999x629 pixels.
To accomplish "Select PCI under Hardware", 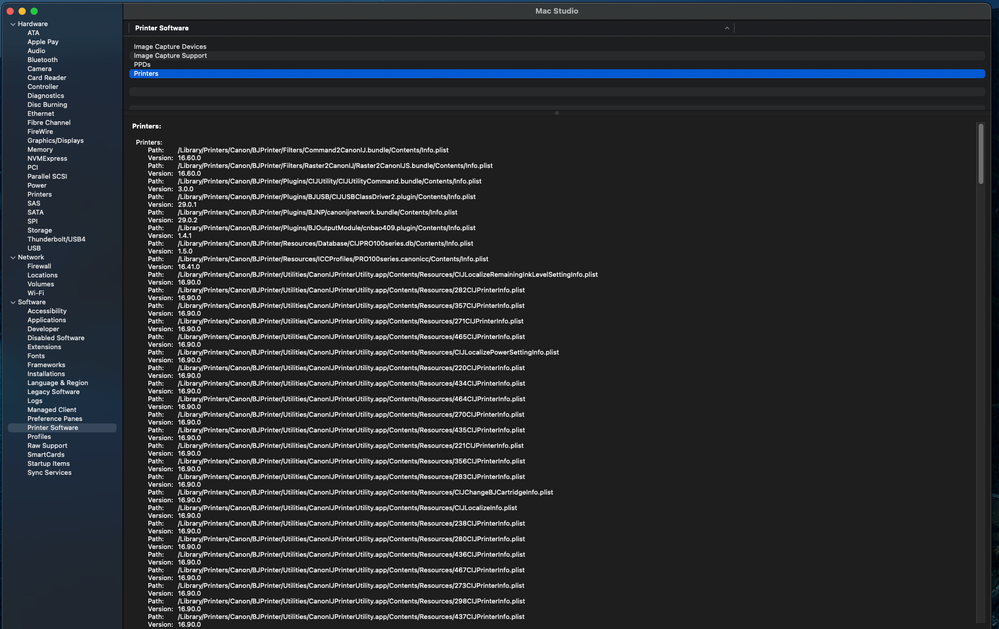I will [x=32, y=168].
